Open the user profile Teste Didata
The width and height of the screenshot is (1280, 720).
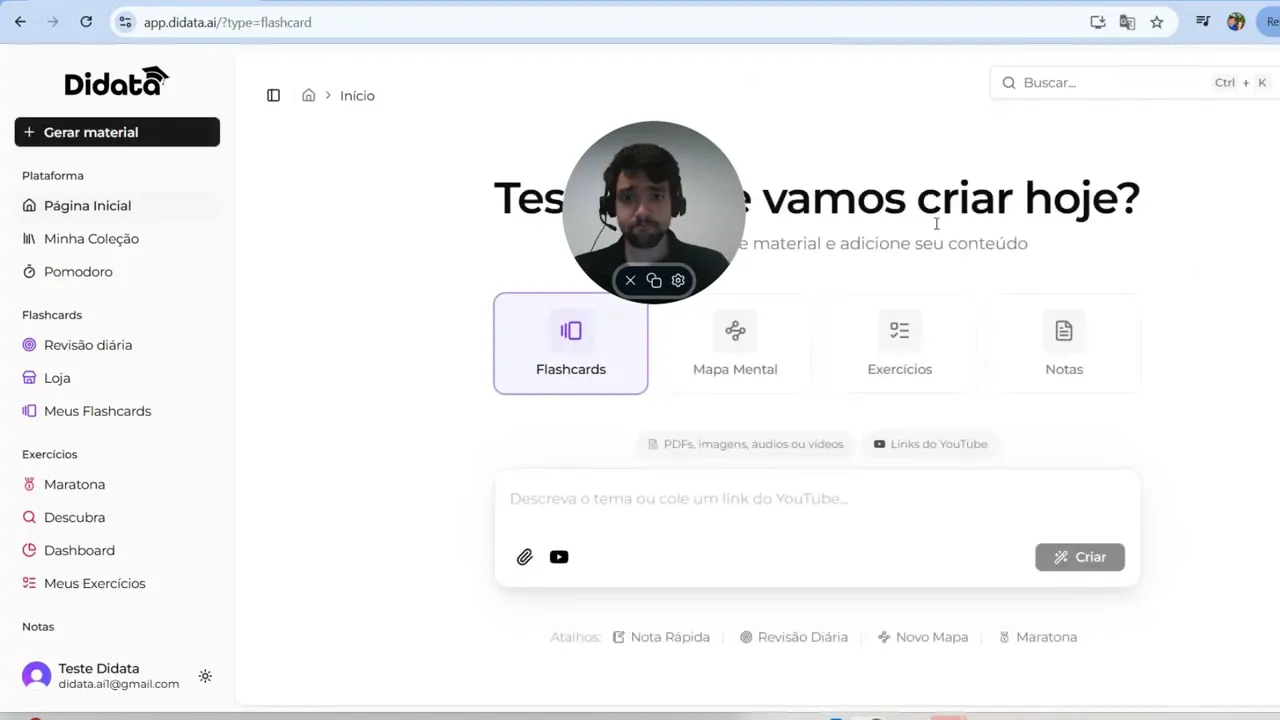pos(99,675)
